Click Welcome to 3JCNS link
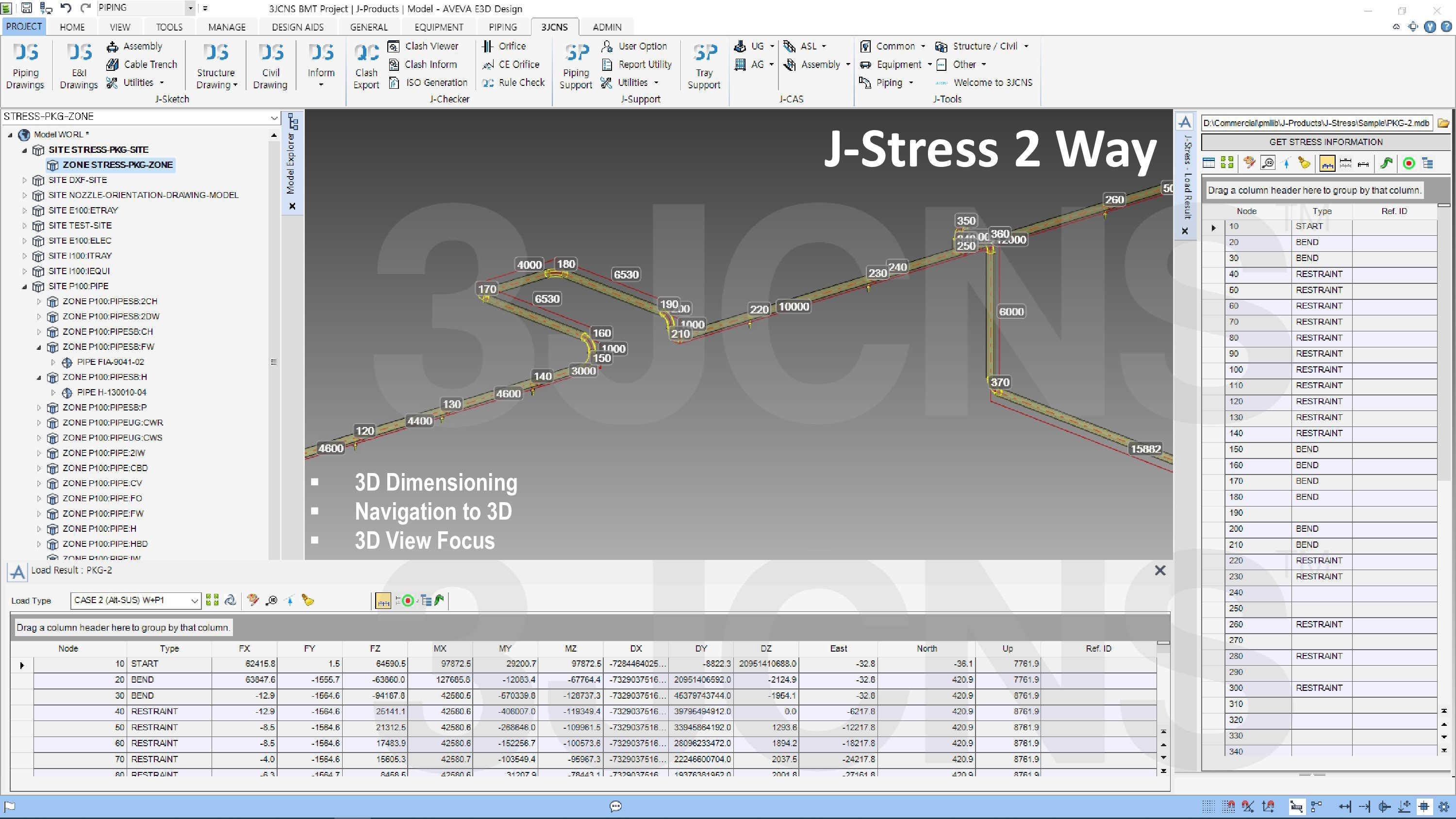 pyautogui.click(x=984, y=82)
